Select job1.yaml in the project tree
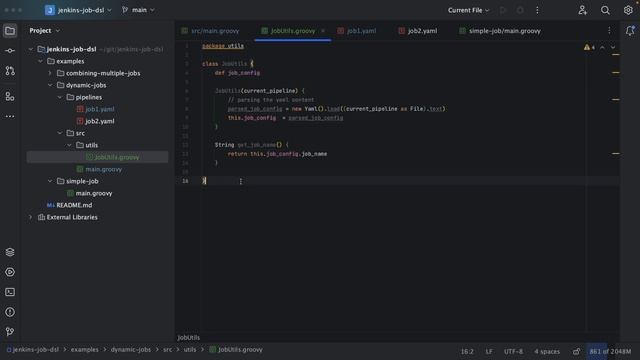Screen dimensions: 640x360 click(x=96, y=109)
